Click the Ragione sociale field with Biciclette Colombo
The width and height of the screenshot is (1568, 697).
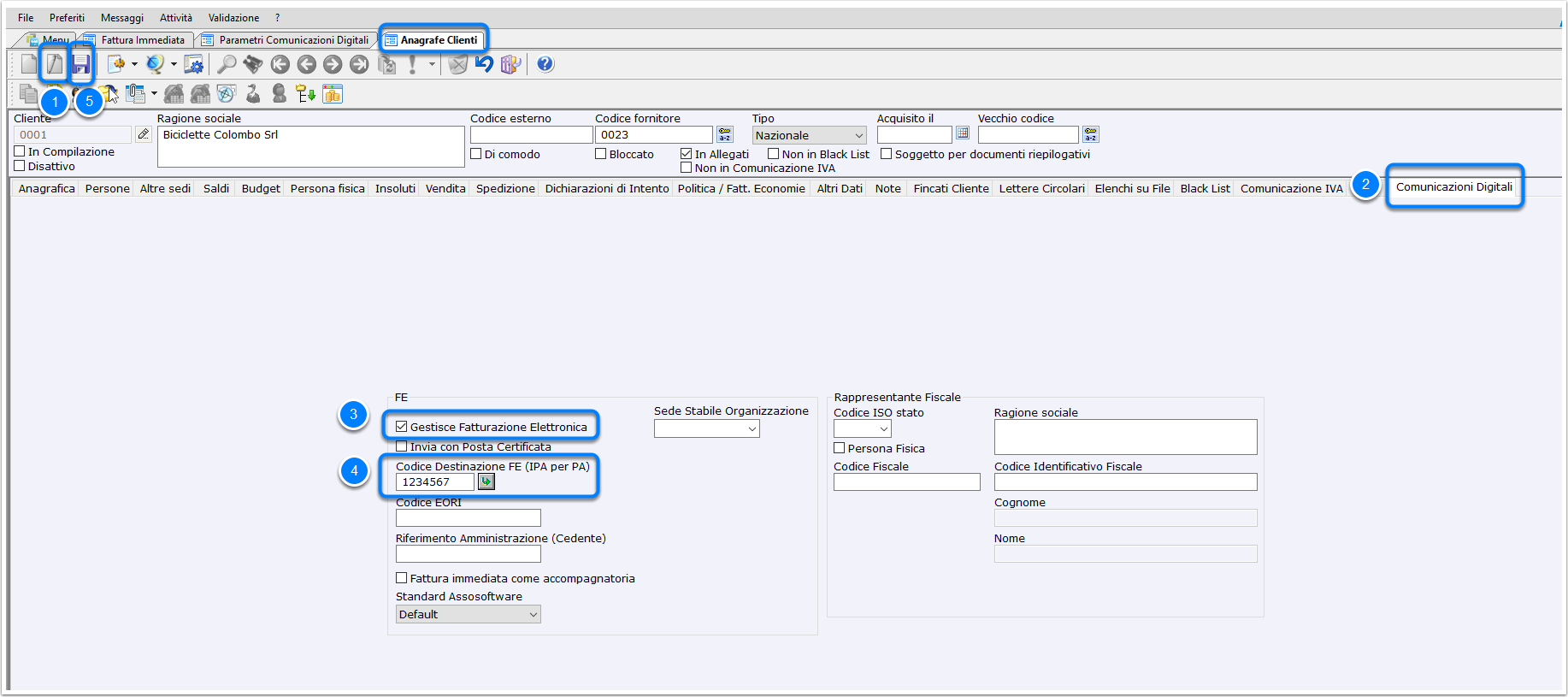point(310,146)
